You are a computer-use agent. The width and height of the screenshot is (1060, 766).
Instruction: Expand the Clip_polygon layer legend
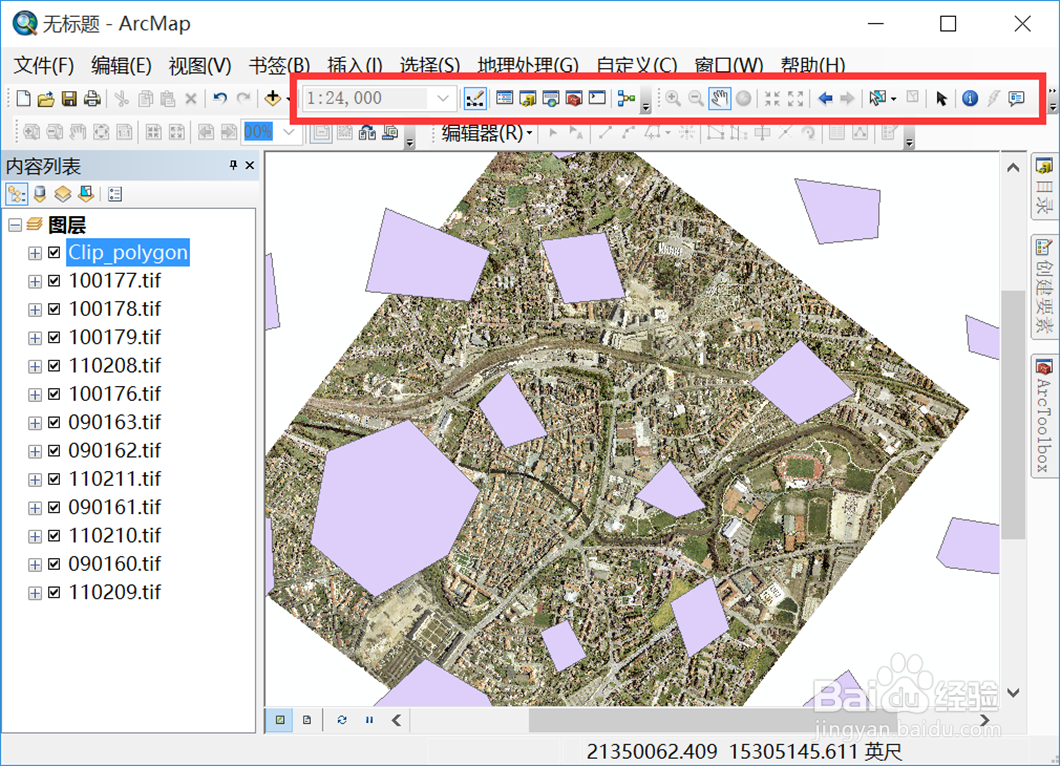34,254
